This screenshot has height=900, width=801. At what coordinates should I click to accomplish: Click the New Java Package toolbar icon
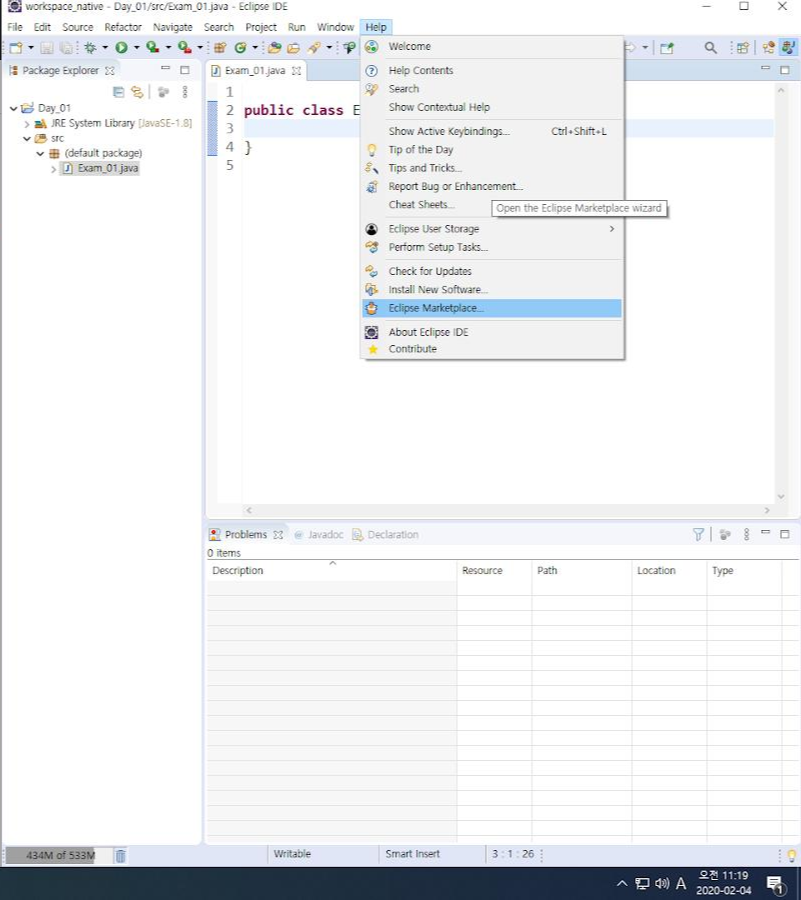click(220, 48)
